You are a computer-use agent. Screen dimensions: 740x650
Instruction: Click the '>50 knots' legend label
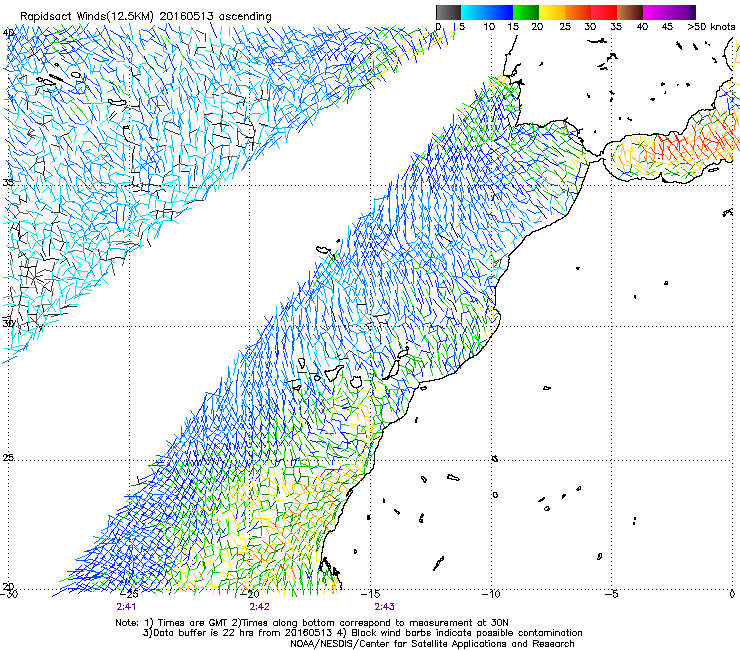point(711,27)
